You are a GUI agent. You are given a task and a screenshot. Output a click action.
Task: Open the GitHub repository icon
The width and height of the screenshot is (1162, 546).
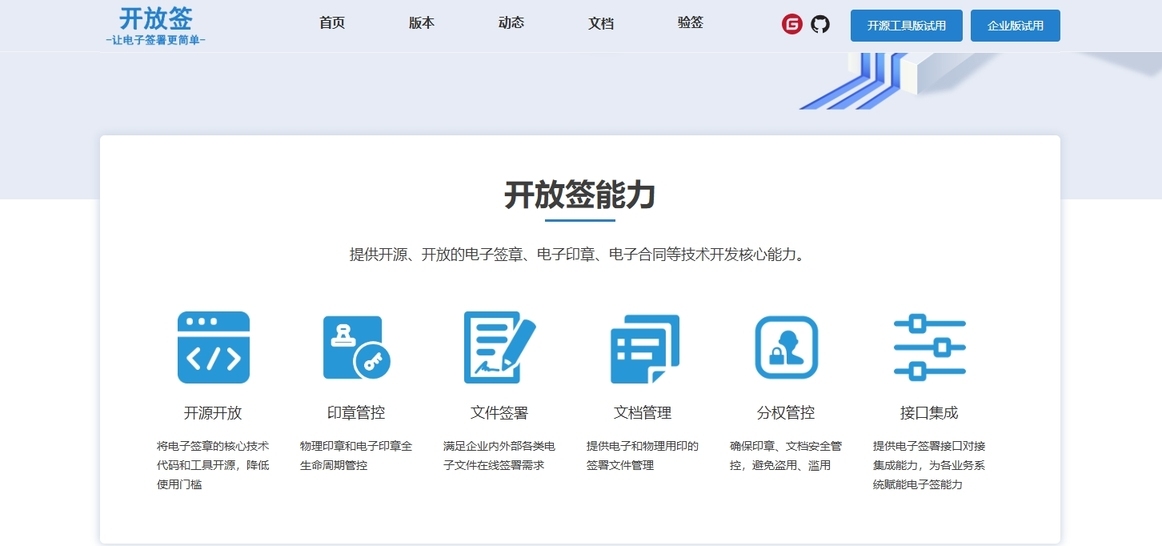click(820, 24)
